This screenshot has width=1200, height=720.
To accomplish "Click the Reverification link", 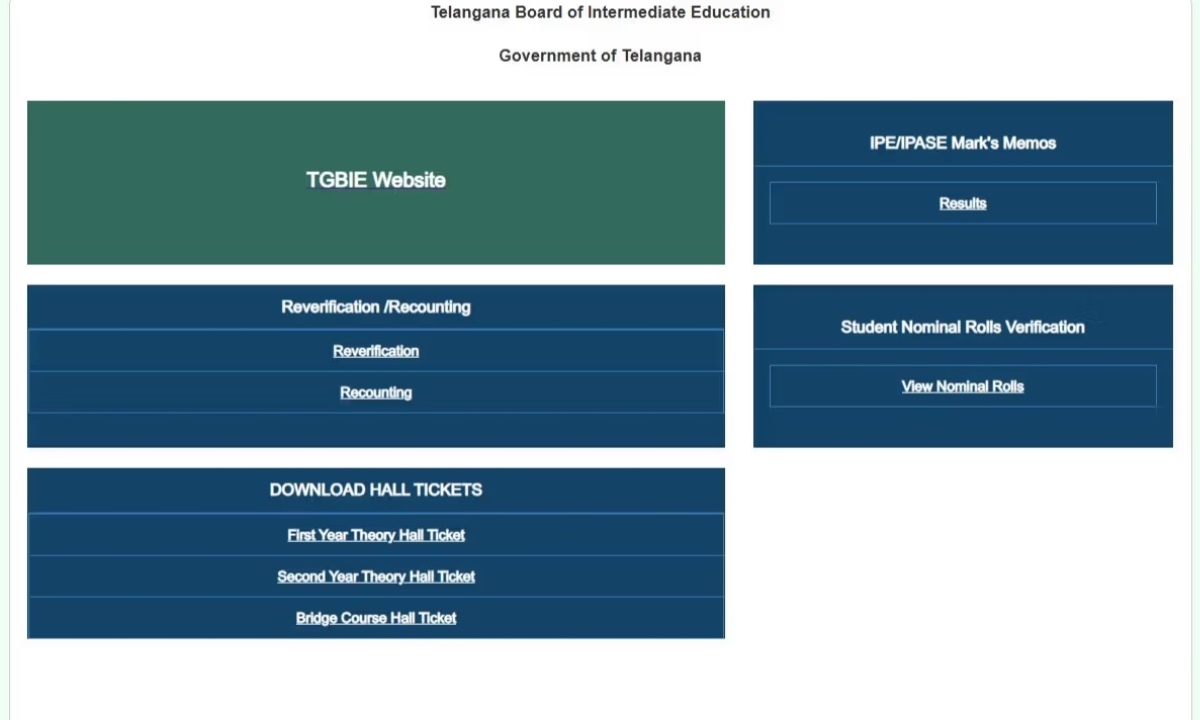I will pos(376,351).
